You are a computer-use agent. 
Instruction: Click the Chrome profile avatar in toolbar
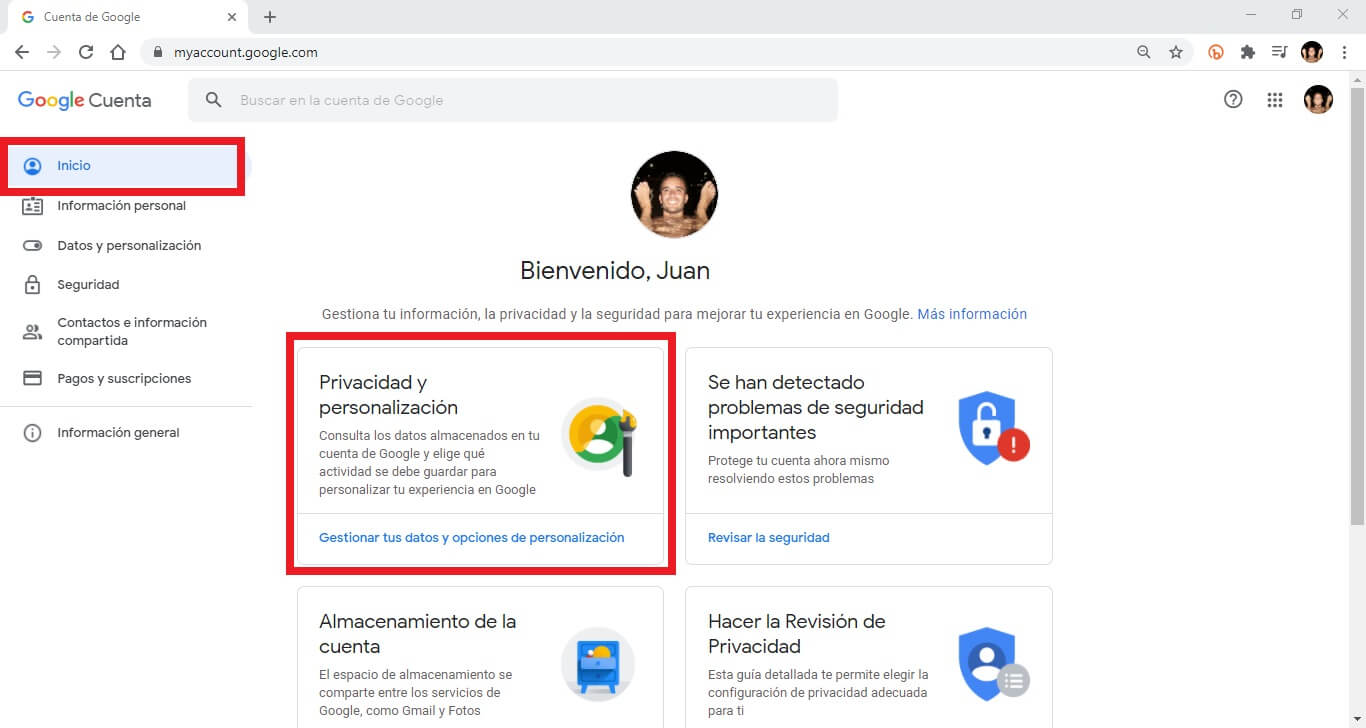click(1311, 52)
